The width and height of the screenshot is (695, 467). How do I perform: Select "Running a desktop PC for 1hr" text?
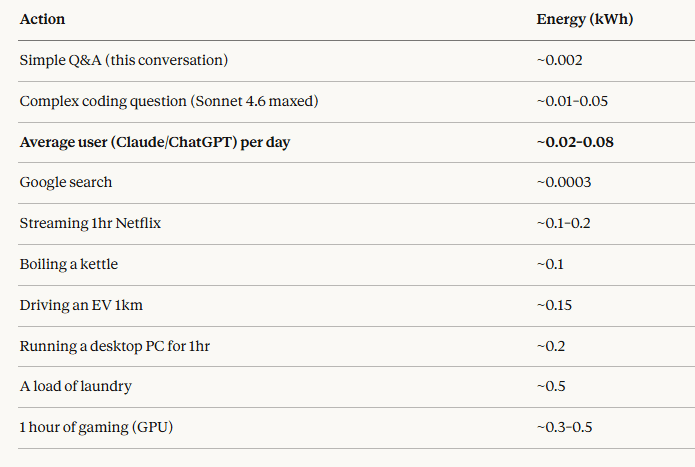click(x=115, y=346)
